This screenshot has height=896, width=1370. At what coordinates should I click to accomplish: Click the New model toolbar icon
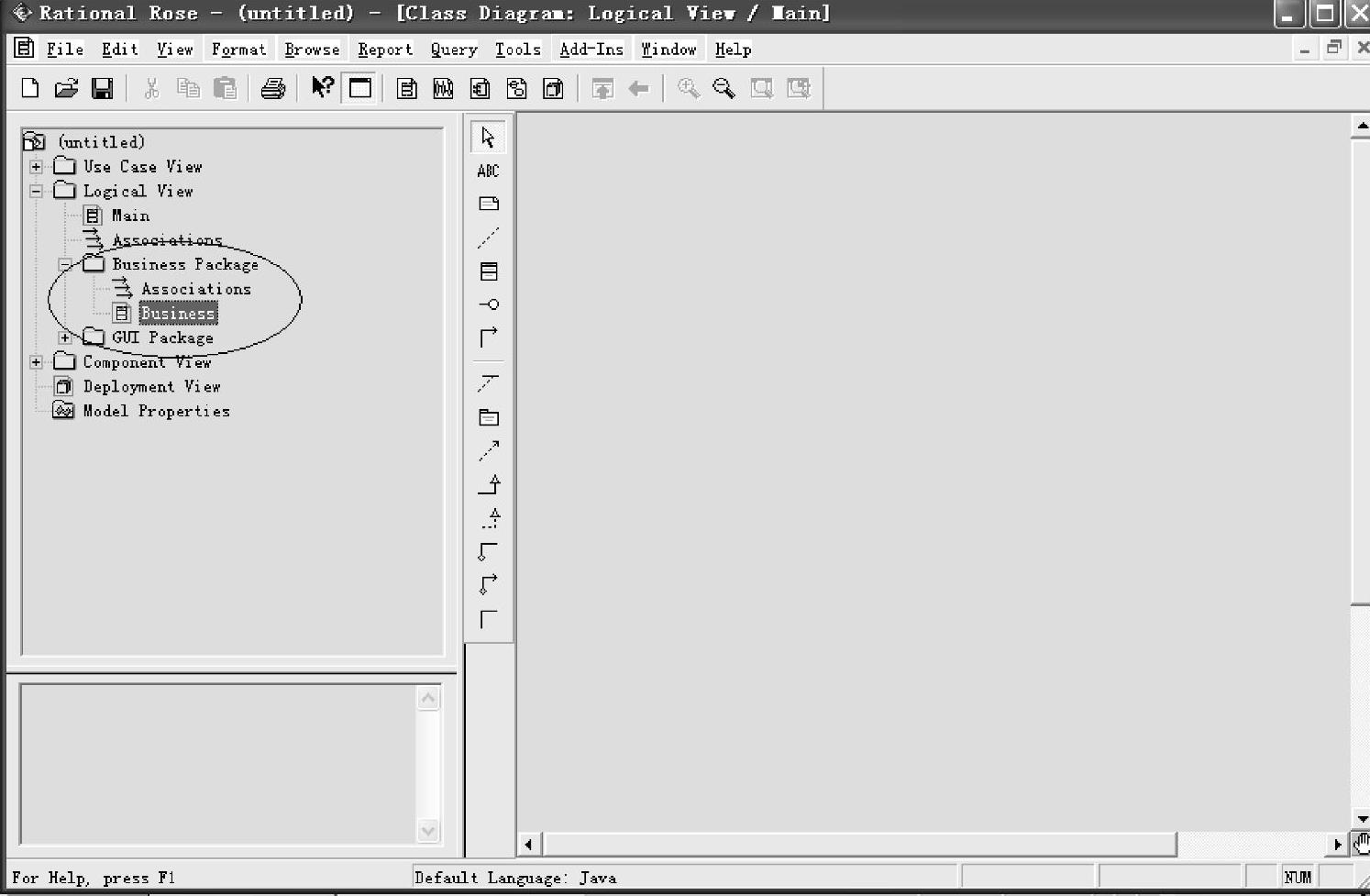pos(30,88)
